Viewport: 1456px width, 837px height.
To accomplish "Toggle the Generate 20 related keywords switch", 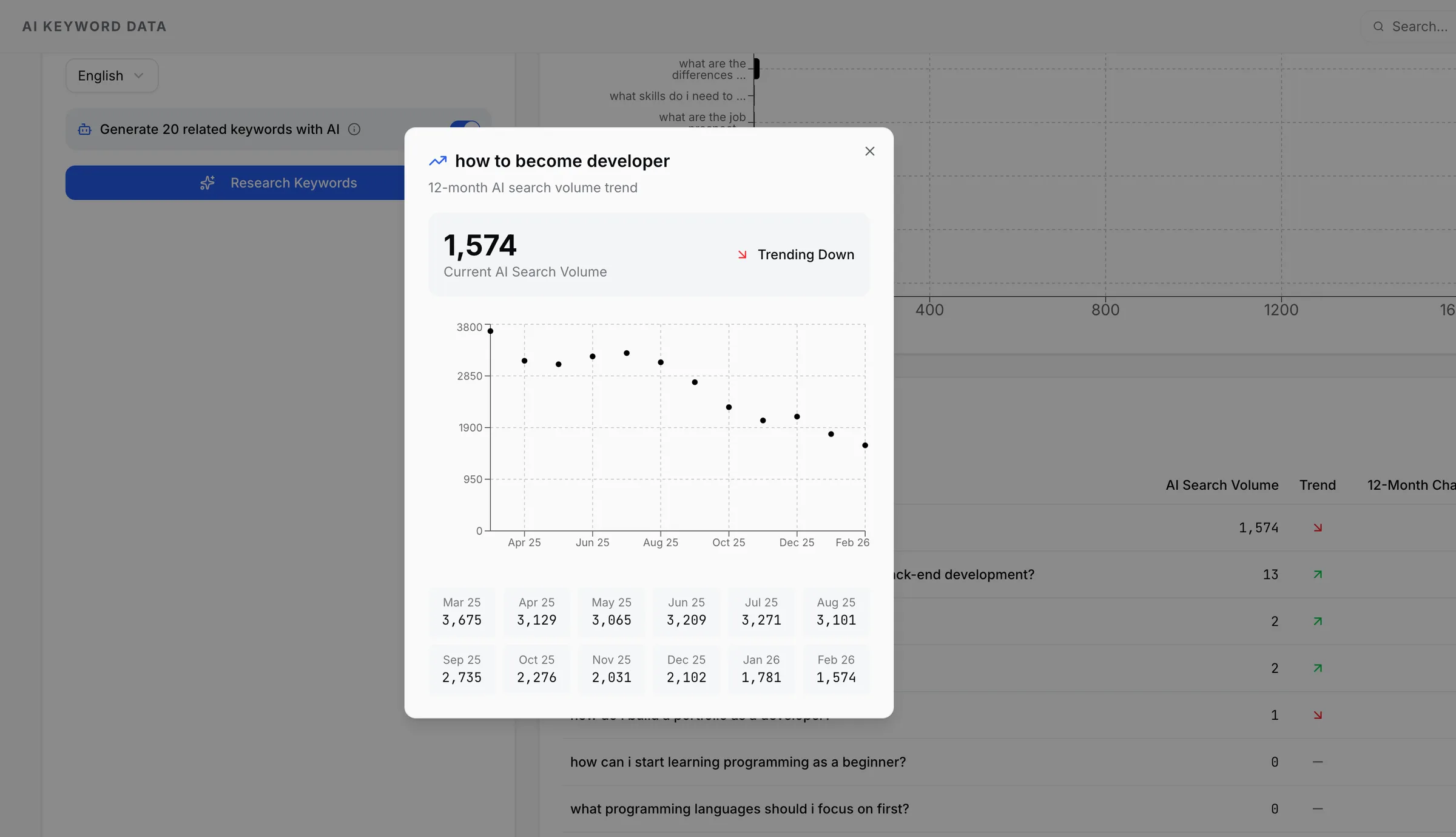I will point(465,124).
